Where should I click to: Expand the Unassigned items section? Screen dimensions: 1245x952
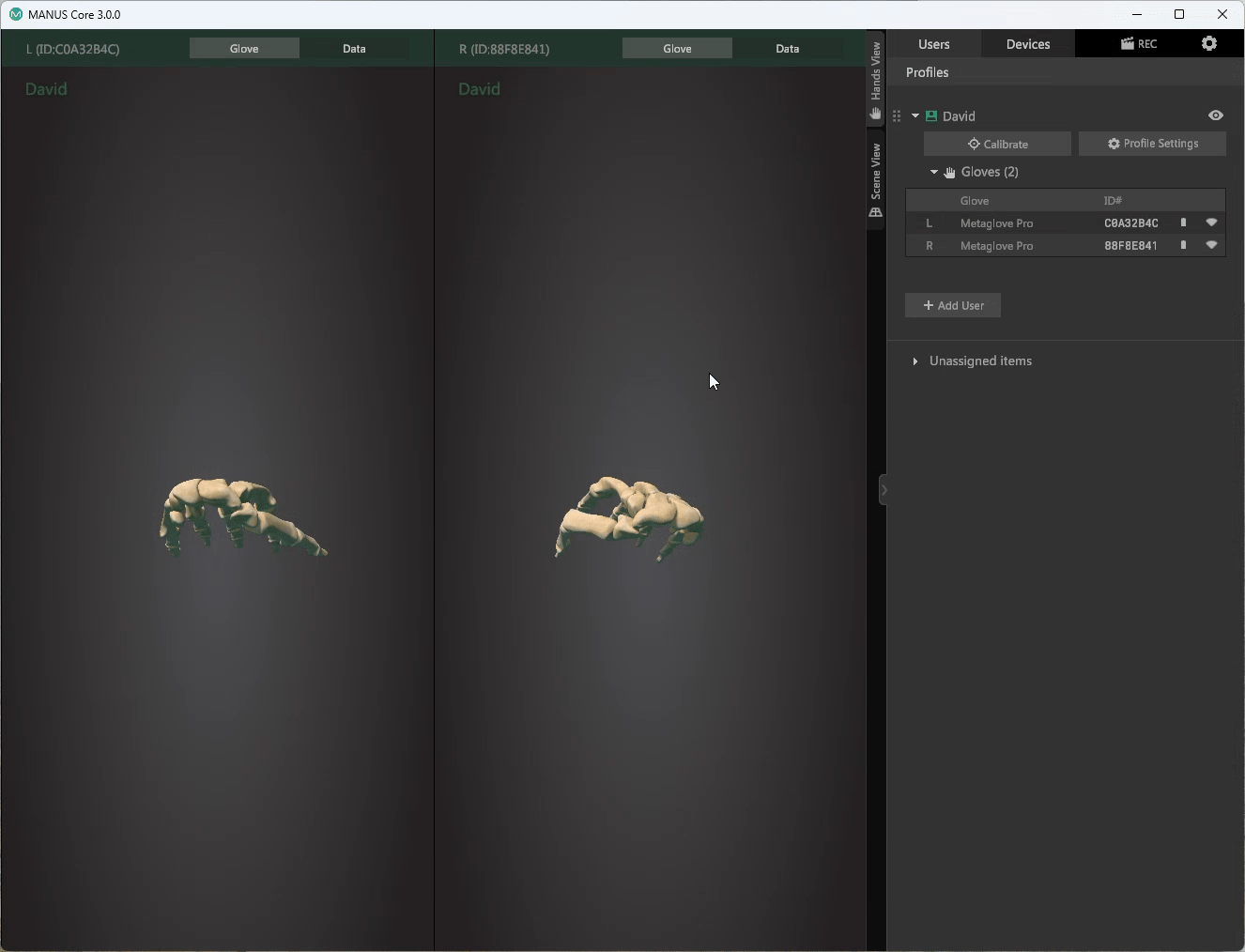[x=915, y=361]
